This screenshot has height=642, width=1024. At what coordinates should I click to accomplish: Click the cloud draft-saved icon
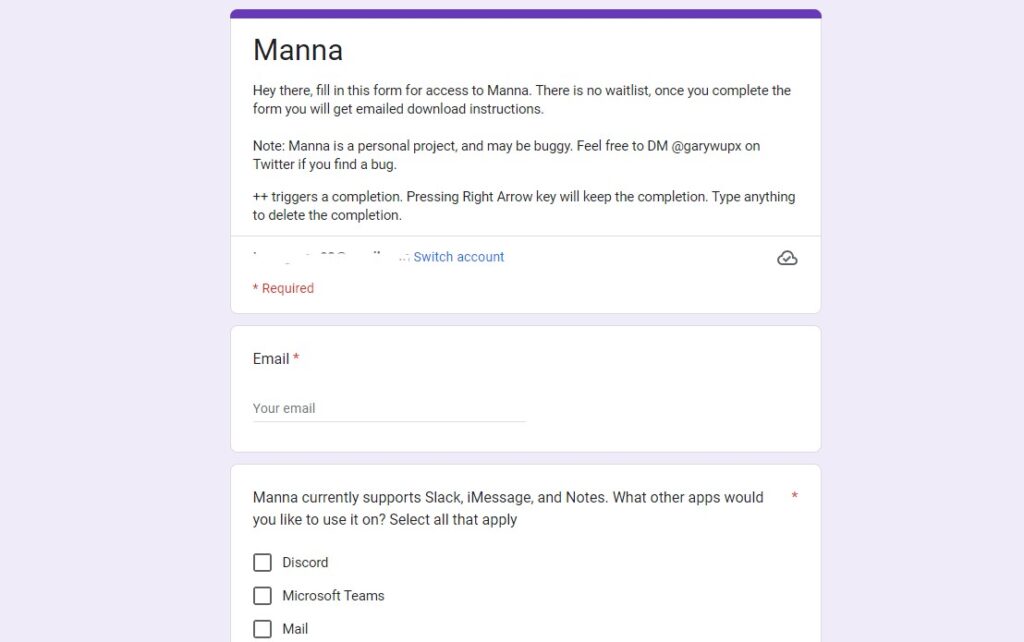(787, 258)
